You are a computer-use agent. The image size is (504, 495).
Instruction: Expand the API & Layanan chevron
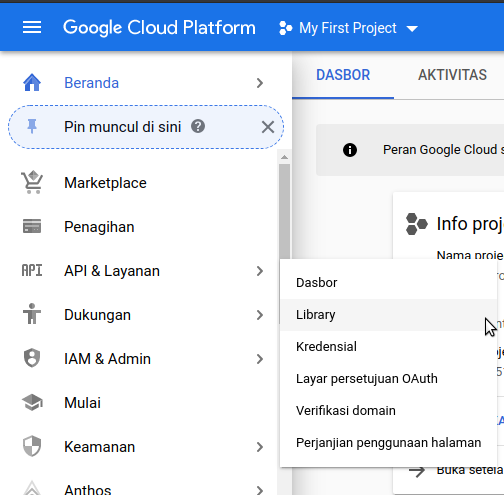pyautogui.click(x=260, y=271)
